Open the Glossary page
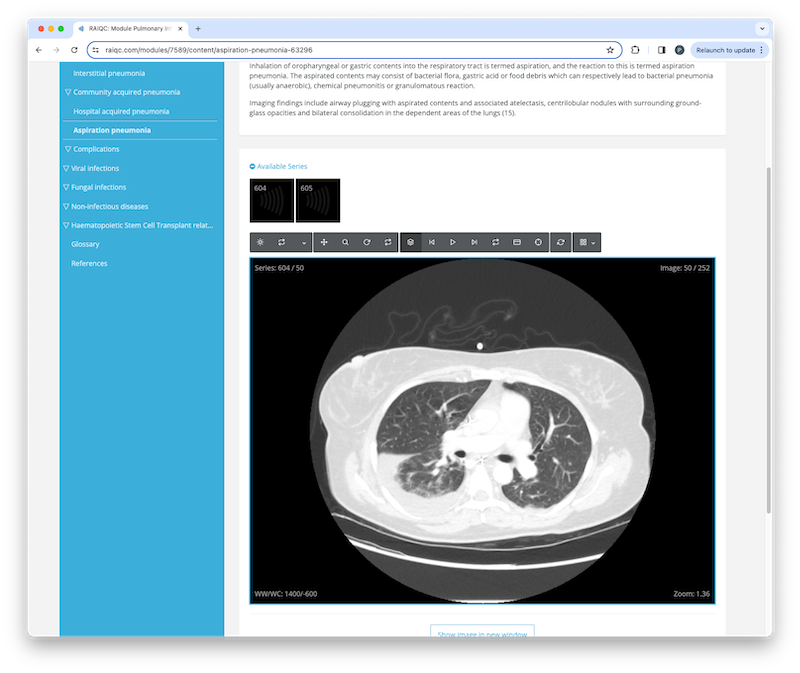Screen dimensions: 800x673 (85, 244)
